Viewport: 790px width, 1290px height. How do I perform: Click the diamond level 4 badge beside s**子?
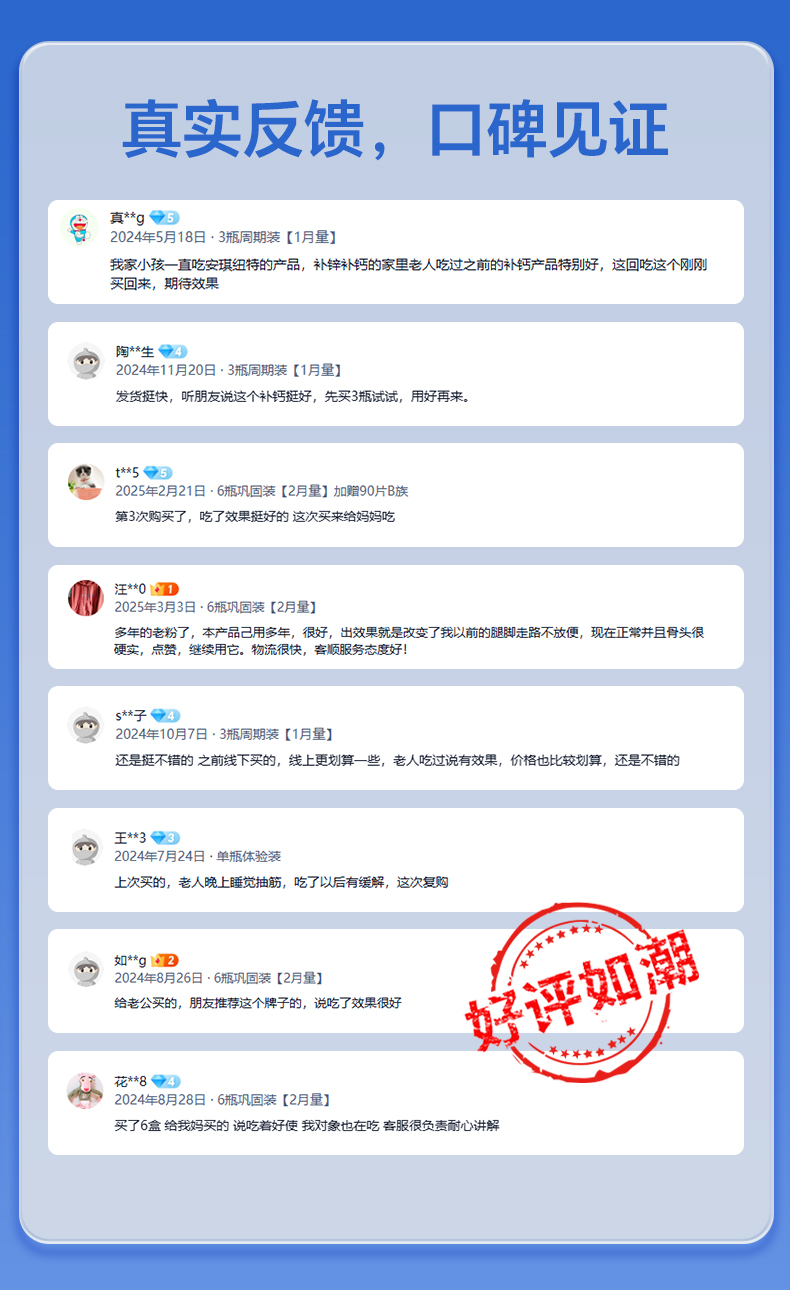point(166,716)
